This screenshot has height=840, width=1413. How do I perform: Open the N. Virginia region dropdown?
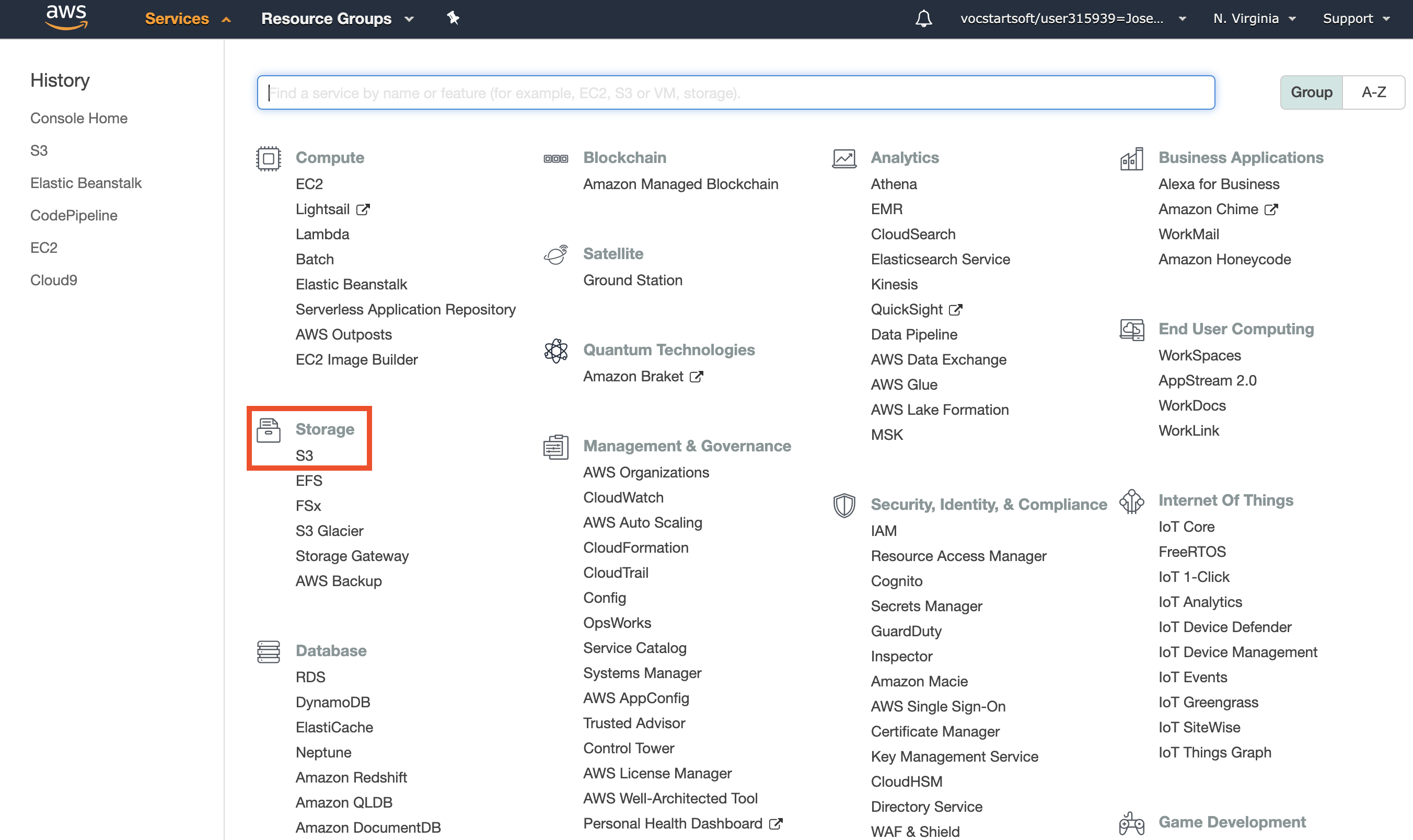click(x=1253, y=19)
